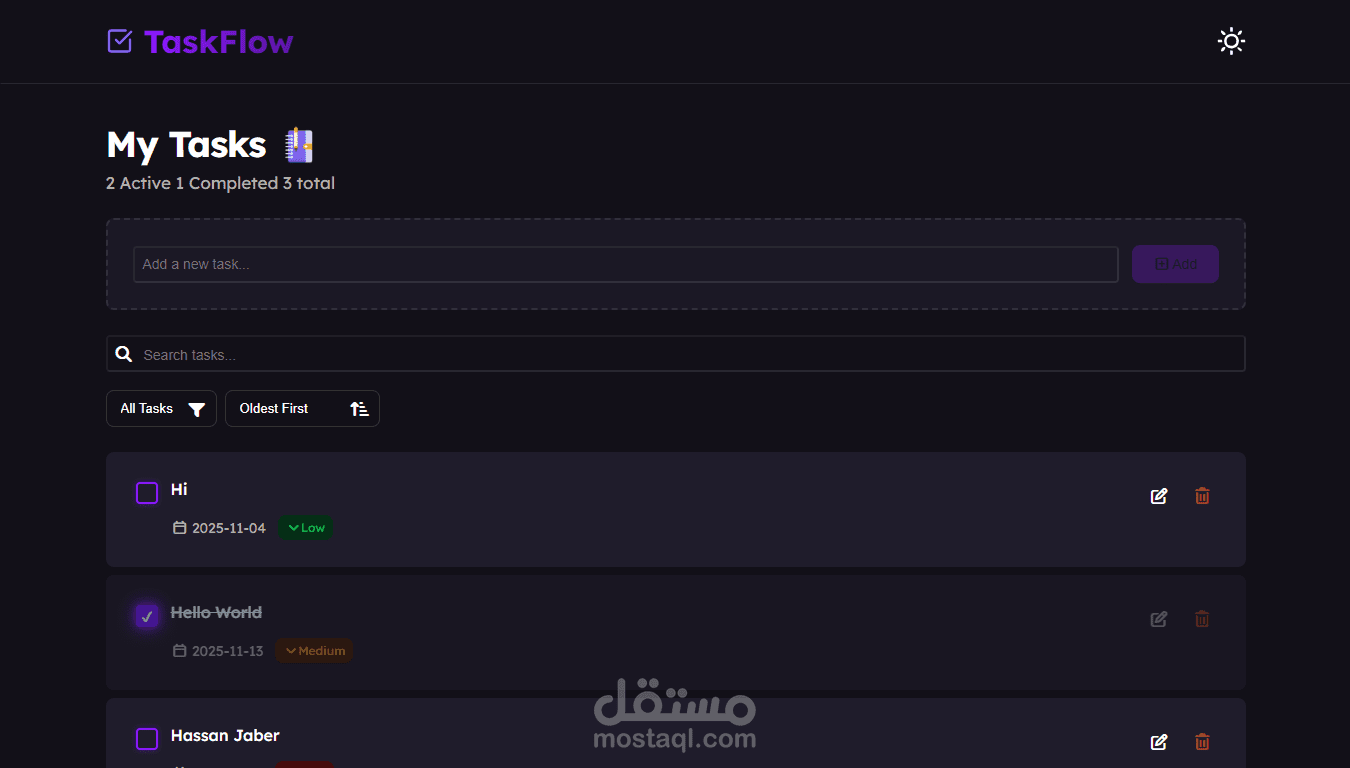This screenshot has width=1350, height=768.
Task: Toggle light mode with the sun icon
Action: 1231,41
